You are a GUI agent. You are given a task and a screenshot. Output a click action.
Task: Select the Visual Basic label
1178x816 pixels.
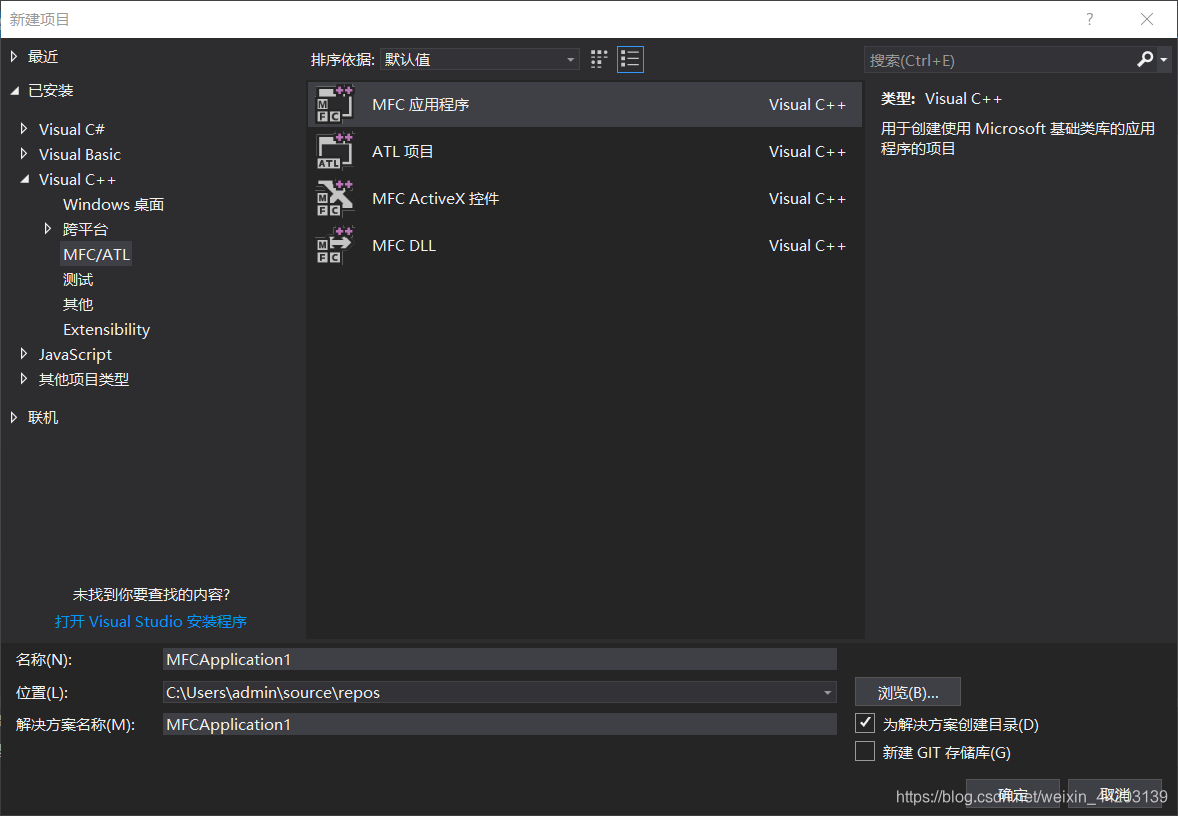click(x=80, y=154)
